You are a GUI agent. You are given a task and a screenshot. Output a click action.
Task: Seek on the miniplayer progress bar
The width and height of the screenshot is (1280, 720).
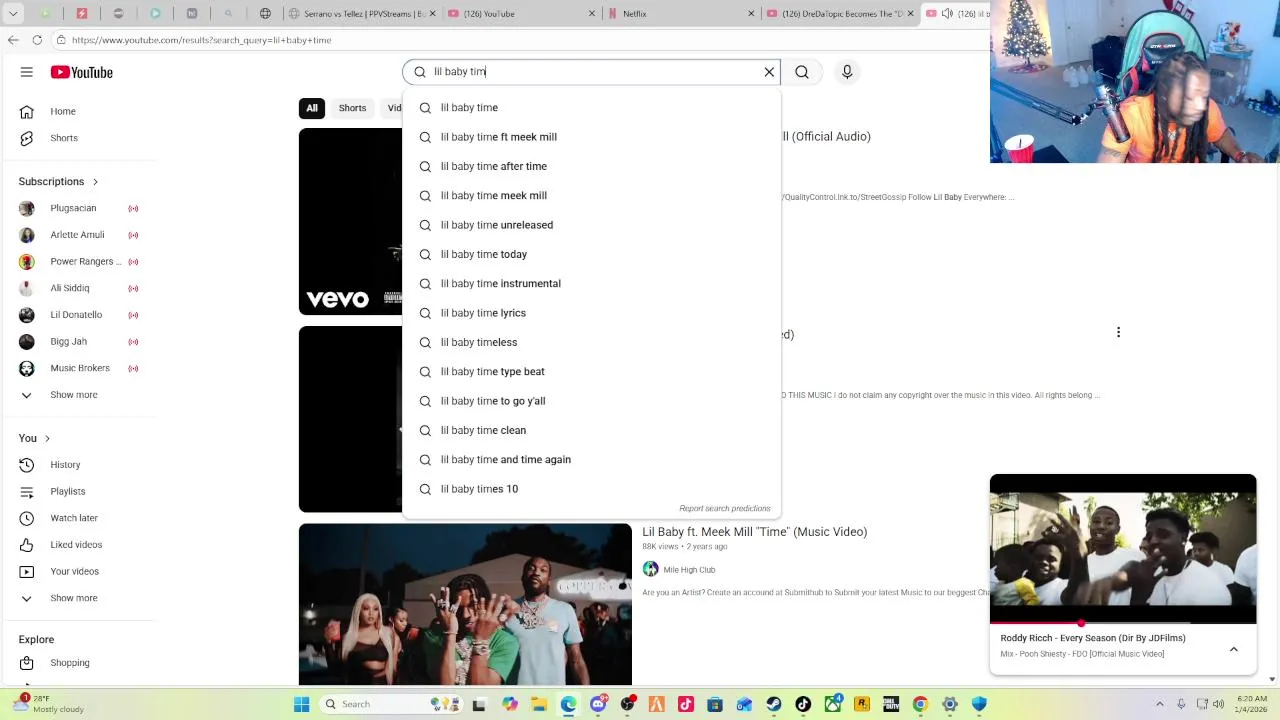coord(1123,623)
